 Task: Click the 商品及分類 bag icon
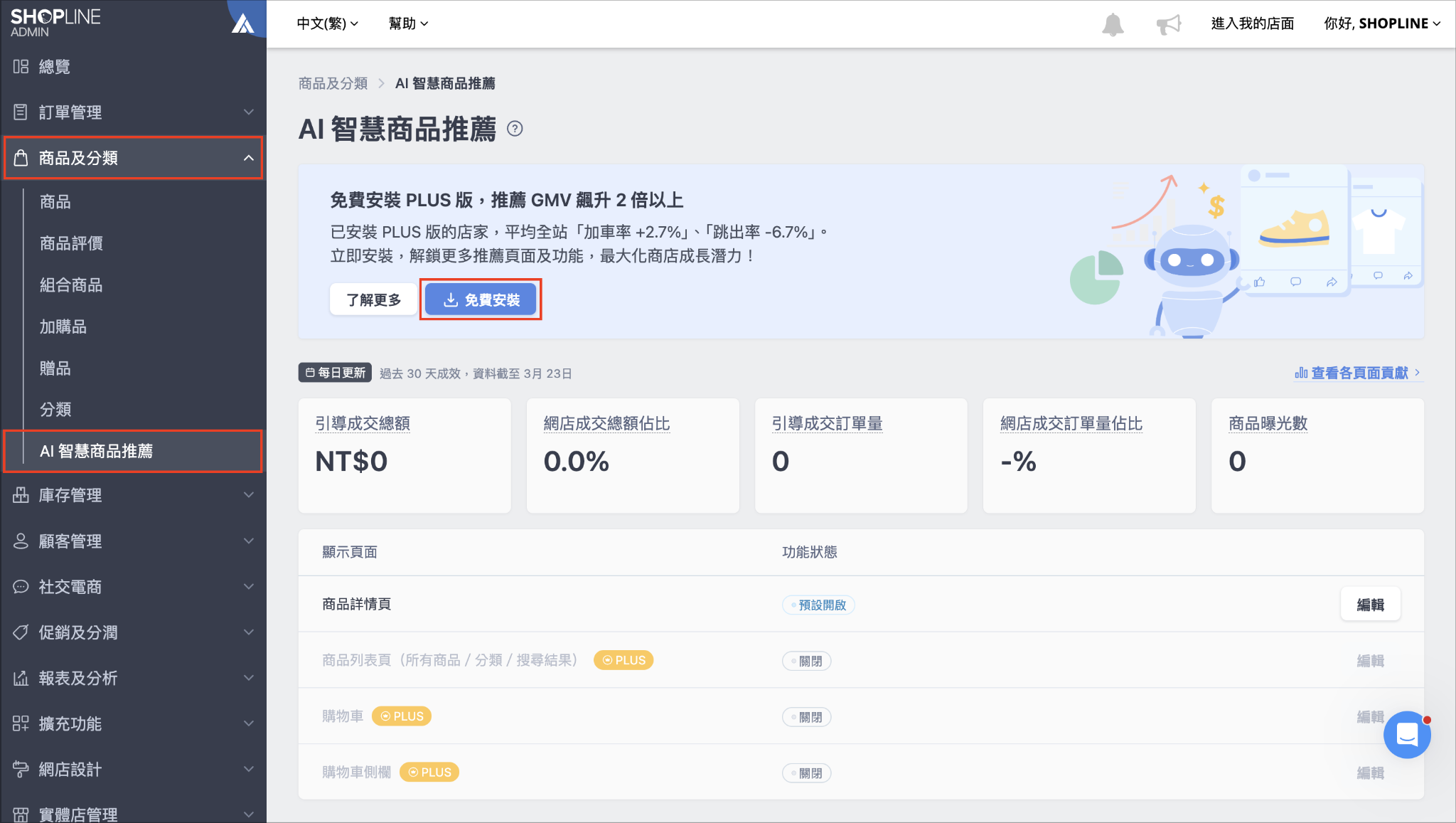pyautogui.click(x=21, y=157)
